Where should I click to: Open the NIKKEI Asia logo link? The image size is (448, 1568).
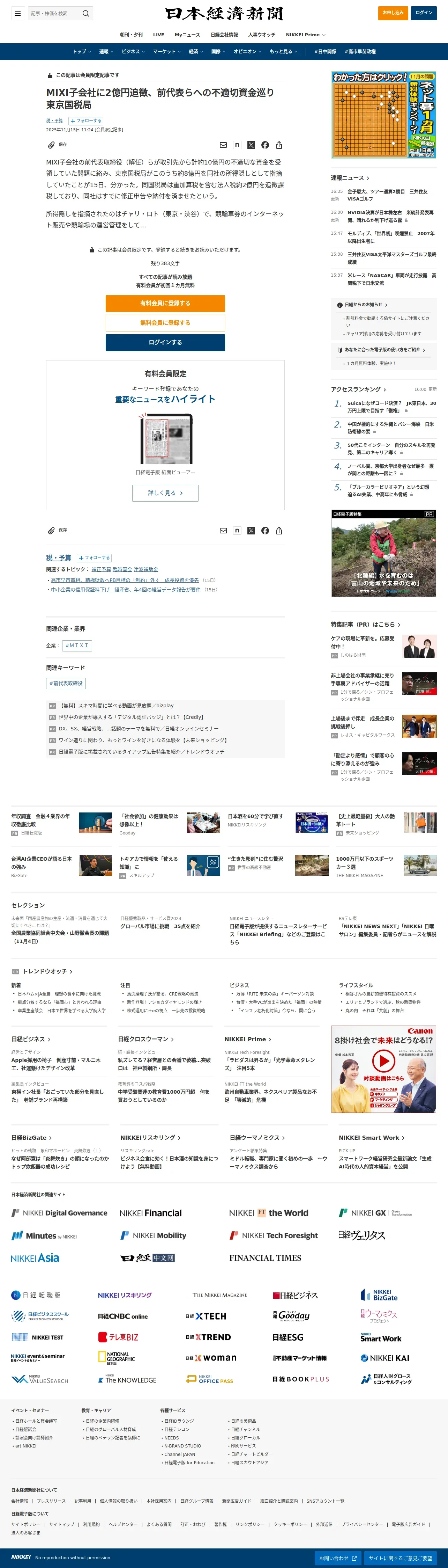click(x=35, y=1257)
